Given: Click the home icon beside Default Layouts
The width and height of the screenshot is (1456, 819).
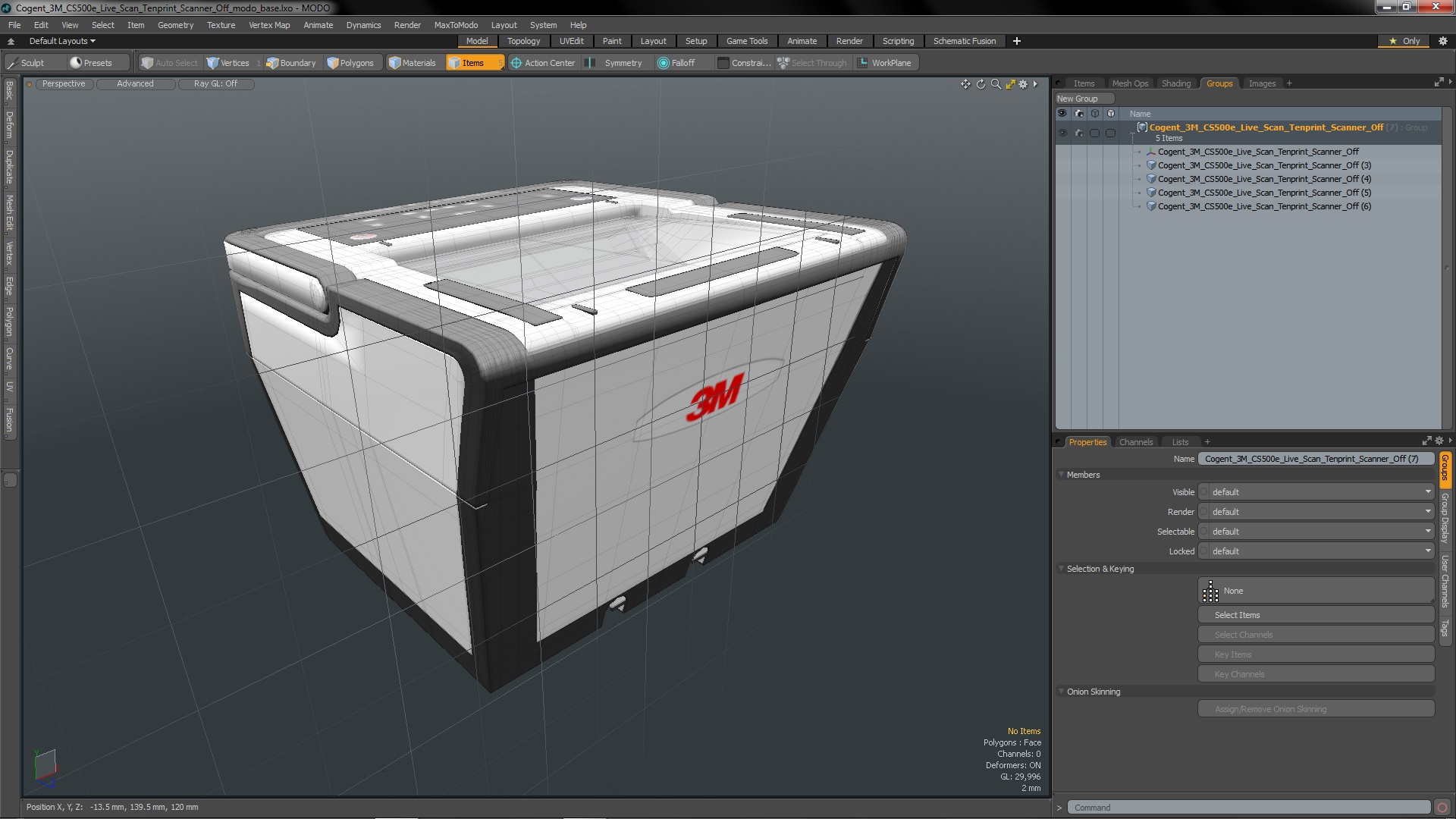Looking at the screenshot, I should tap(11, 41).
